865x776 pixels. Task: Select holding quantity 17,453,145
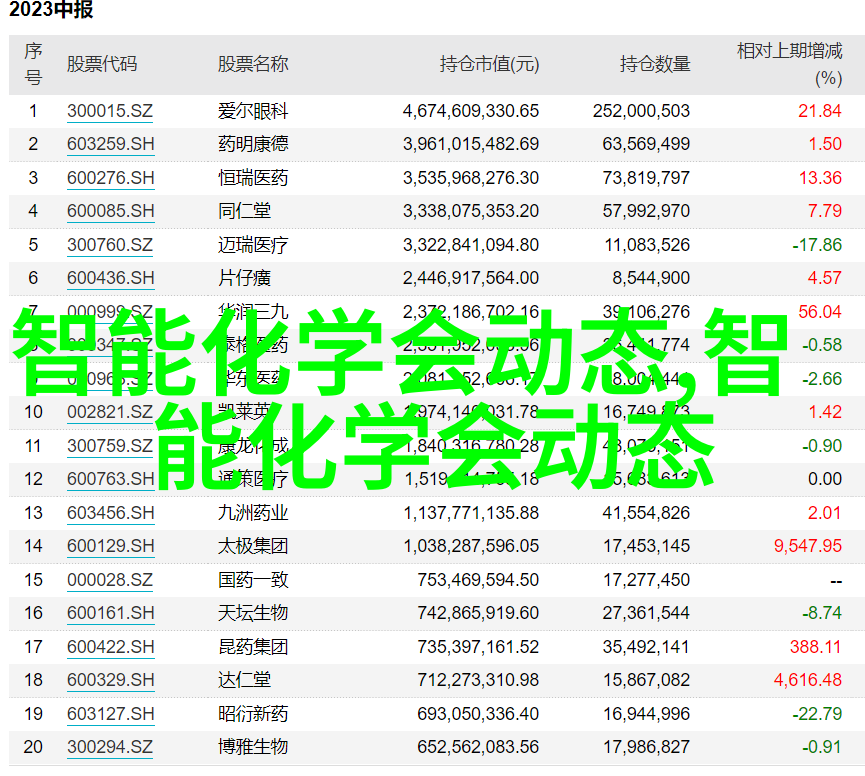(646, 546)
